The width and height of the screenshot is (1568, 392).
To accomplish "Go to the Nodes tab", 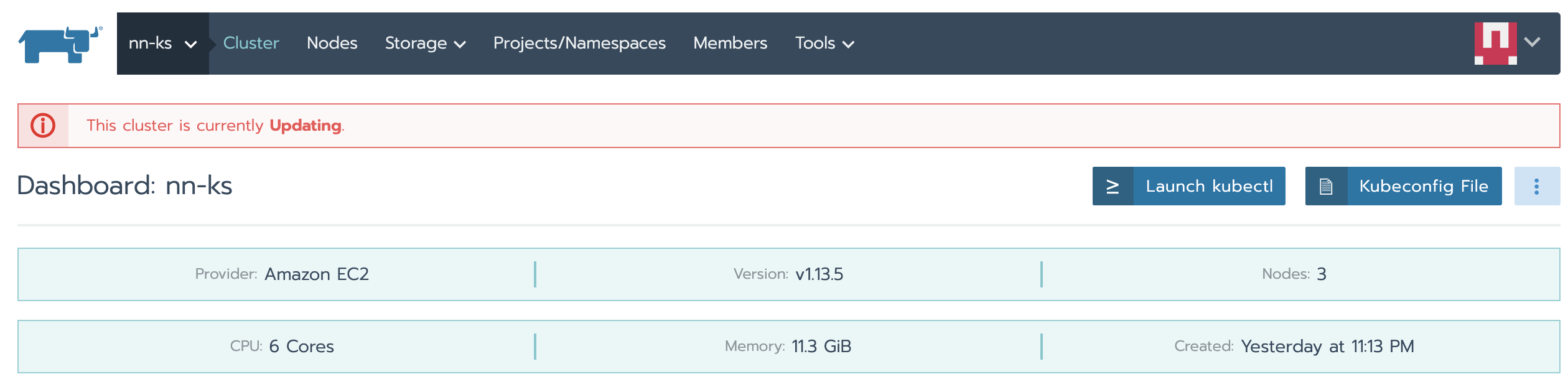I will (x=332, y=44).
